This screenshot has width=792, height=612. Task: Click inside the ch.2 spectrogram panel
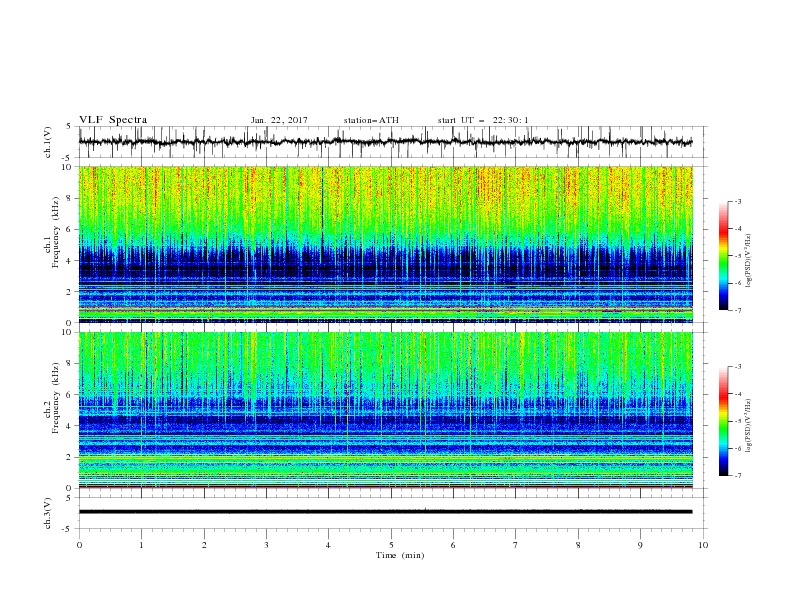tap(385, 410)
